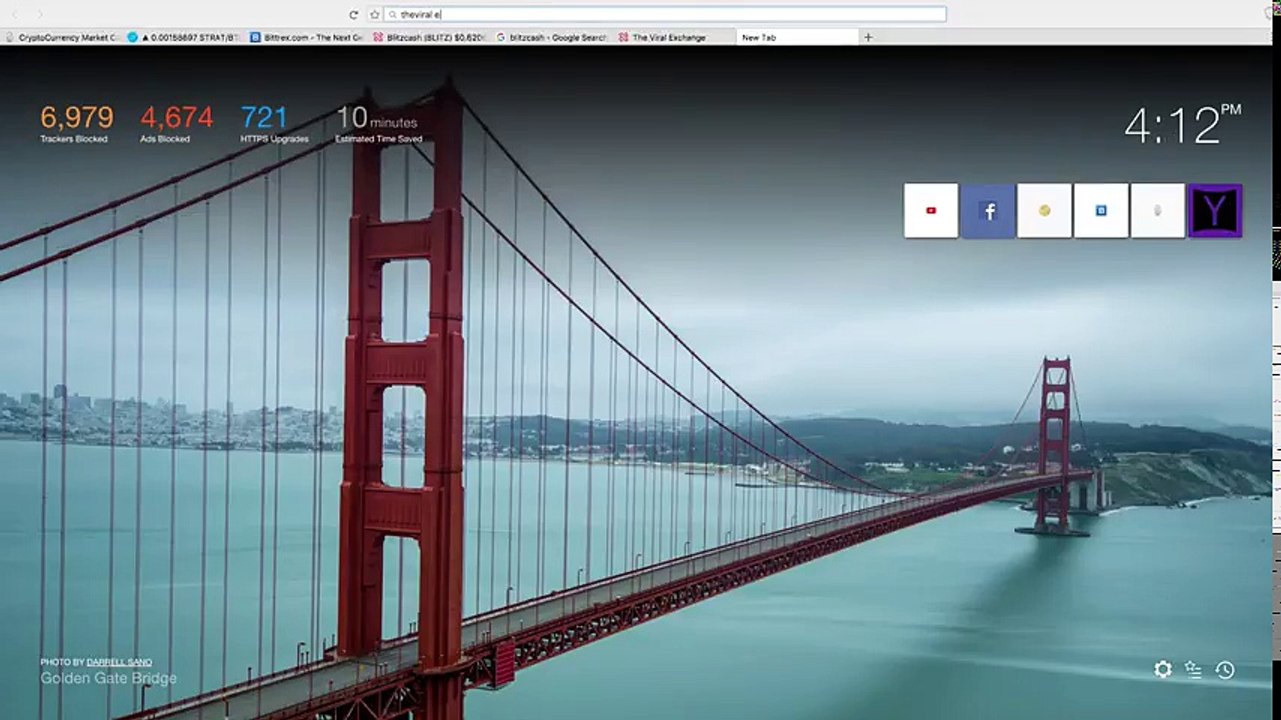The image size is (1281, 720).
Task: Click the 4,674 Ads Blocked stat
Action: coord(176,124)
